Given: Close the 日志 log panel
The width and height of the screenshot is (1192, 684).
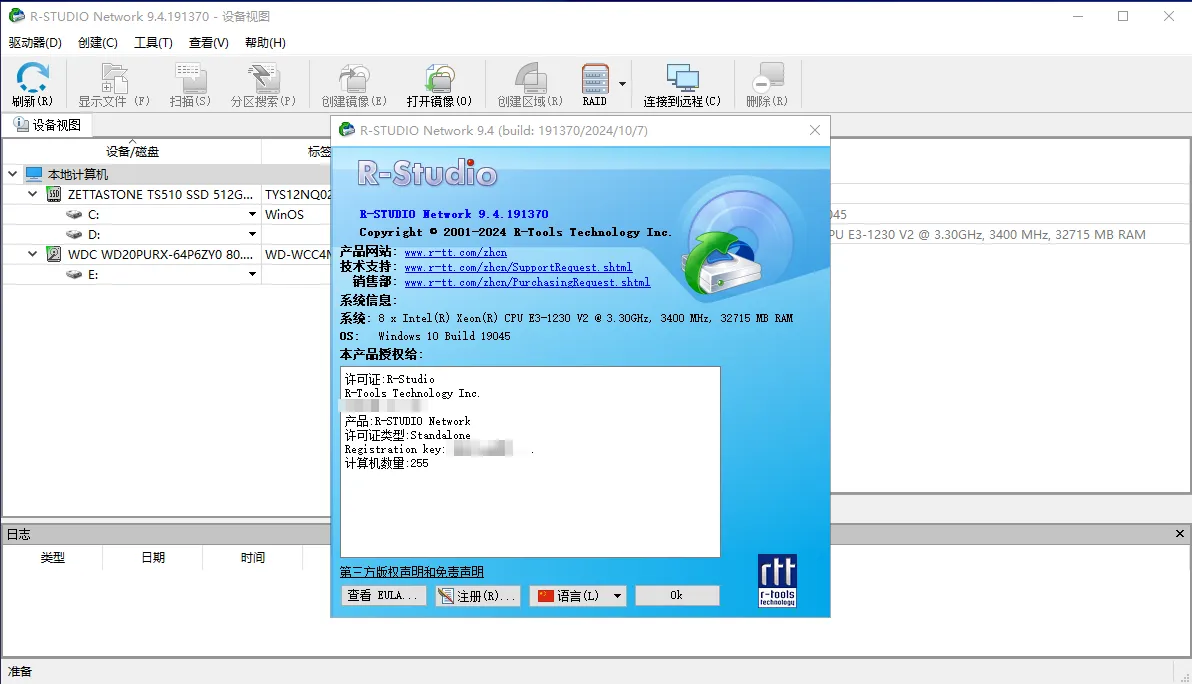Looking at the screenshot, I should click(x=1180, y=534).
